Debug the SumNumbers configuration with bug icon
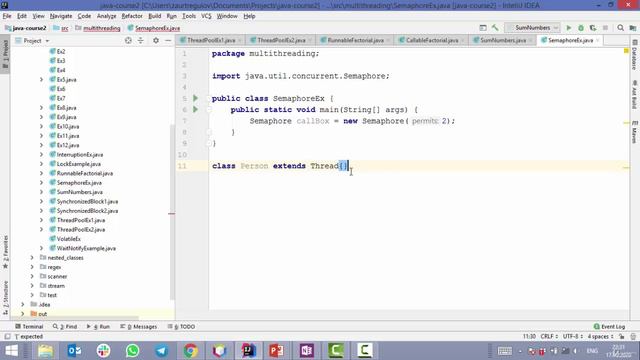The image size is (640, 360). click(x=581, y=28)
